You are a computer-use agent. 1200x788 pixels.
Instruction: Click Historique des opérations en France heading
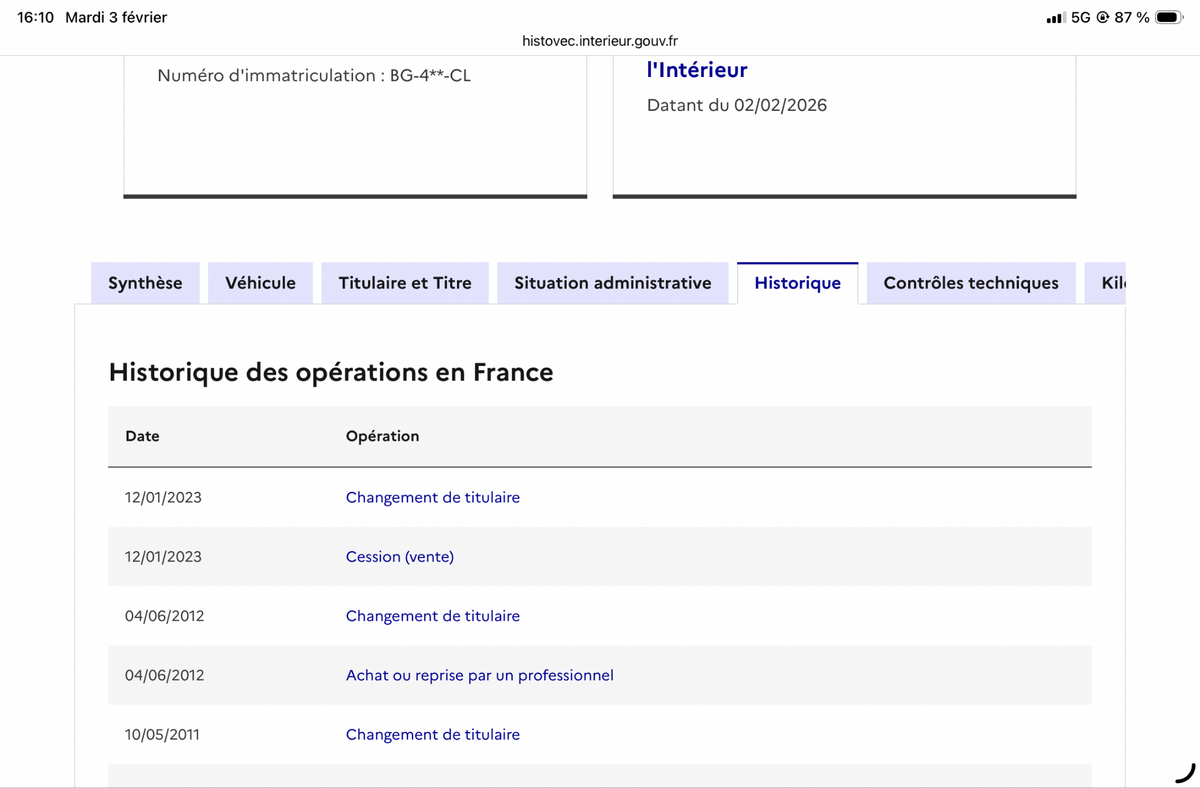(331, 373)
